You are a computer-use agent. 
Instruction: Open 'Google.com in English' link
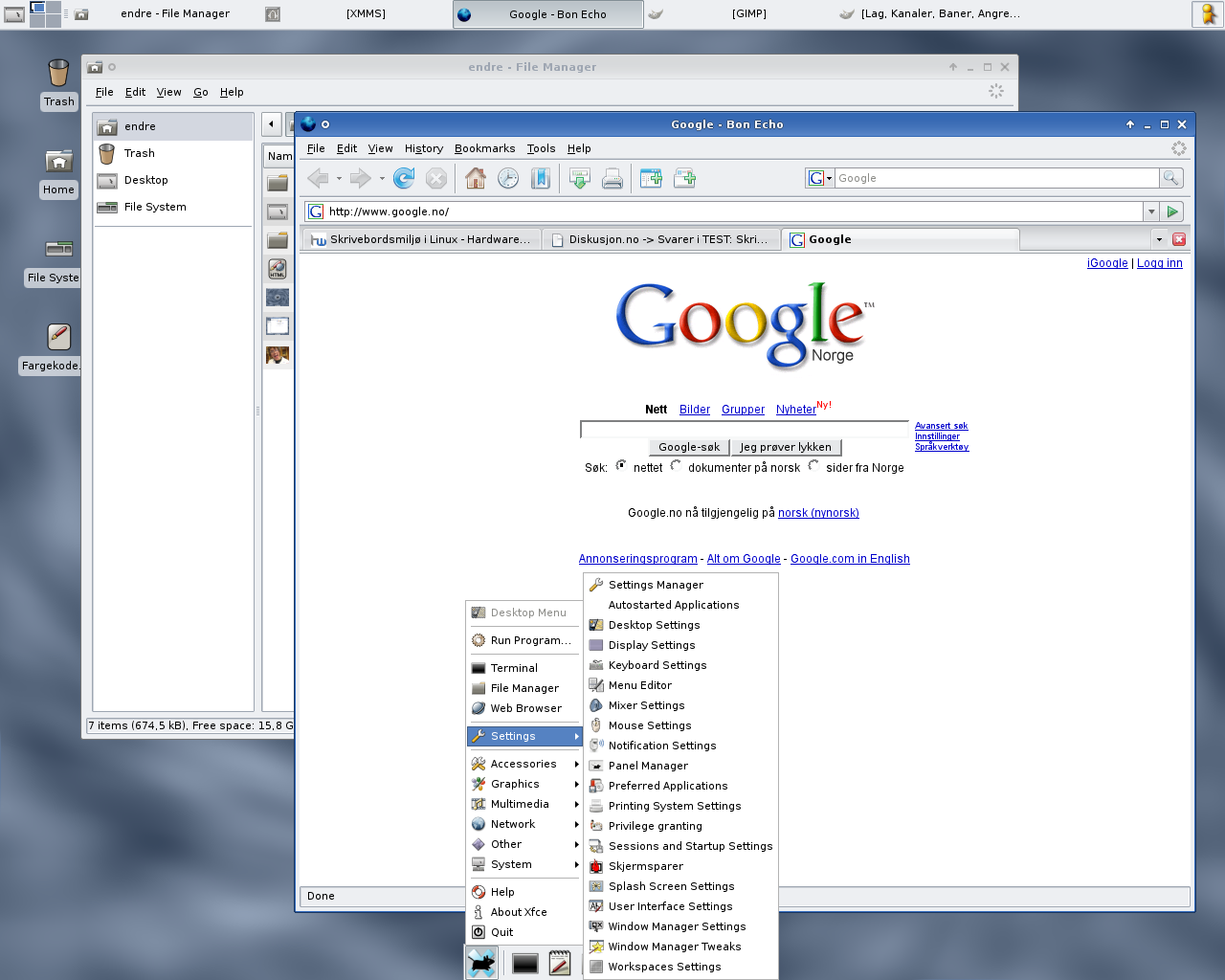(x=850, y=559)
